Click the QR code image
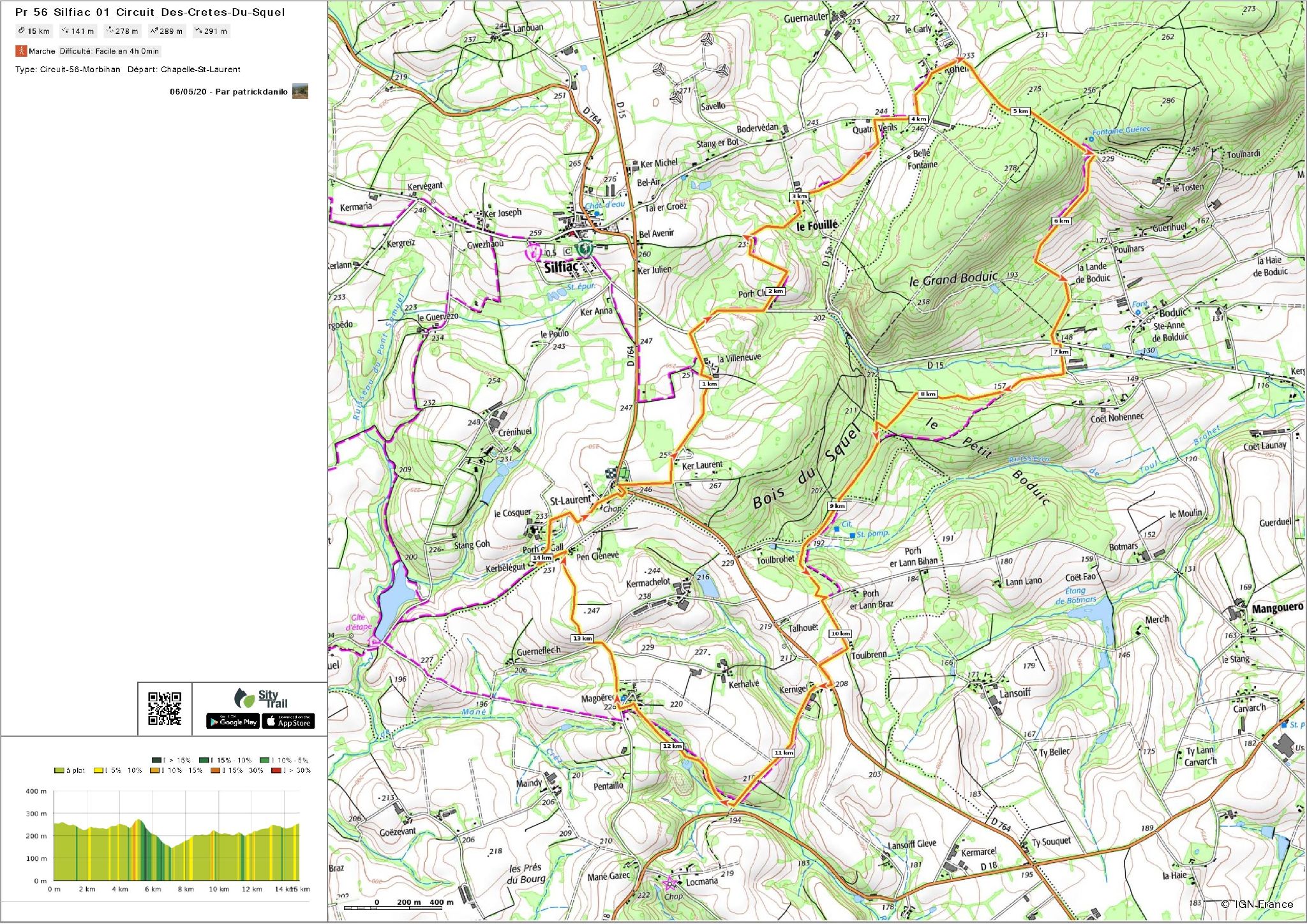The width and height of the screenshot is (1307, 924). point(165,709)
